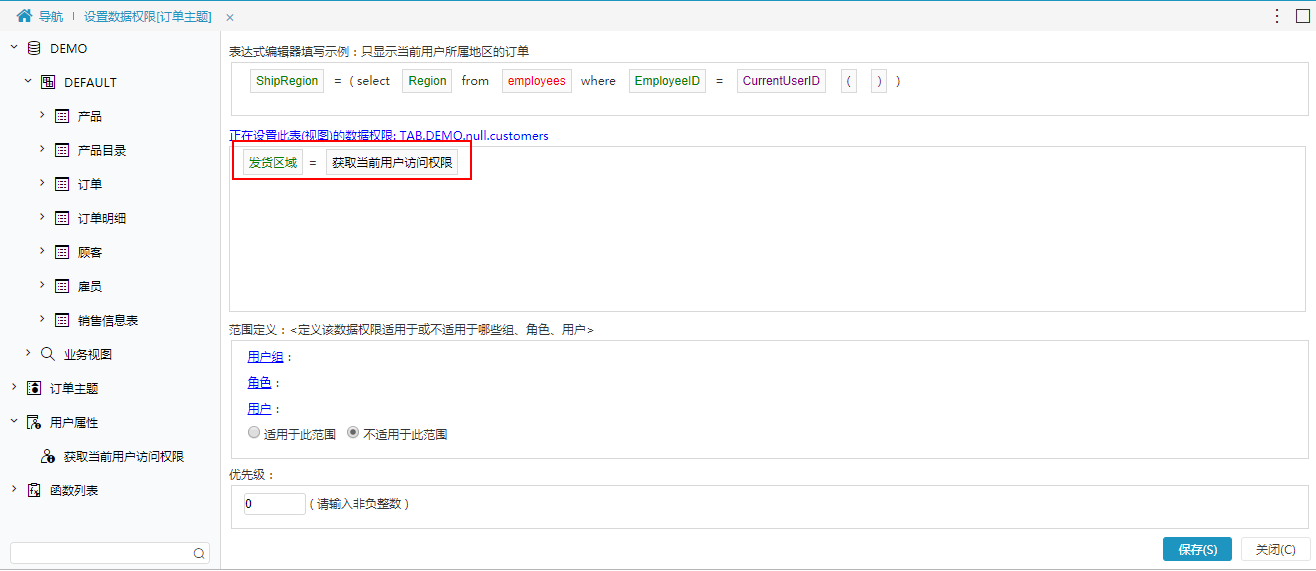Click the 顾客 tree label
The height and width of the screenshot is (571, 1316).
tap(90, 252)
